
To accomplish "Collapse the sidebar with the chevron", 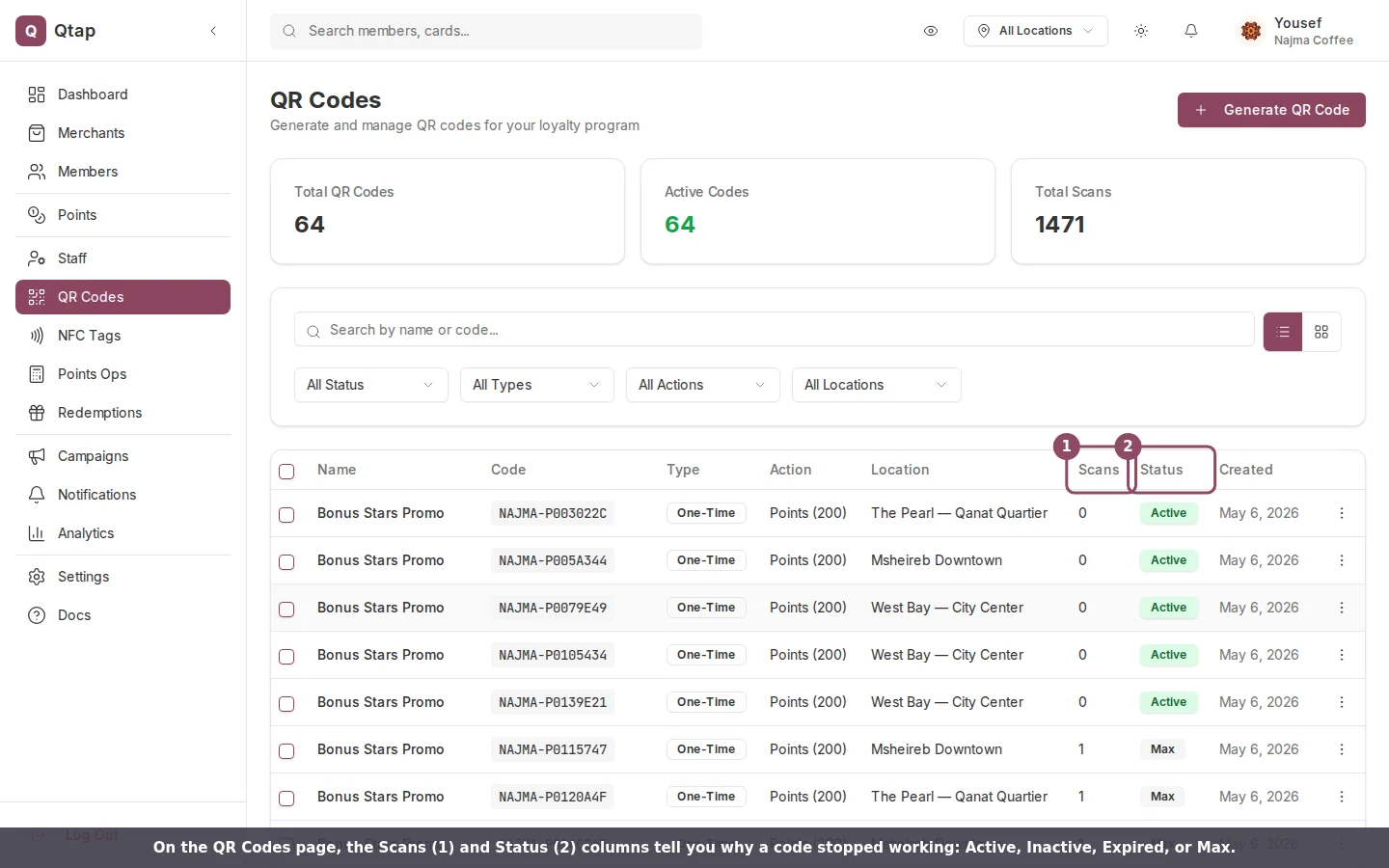I will 213,31.
